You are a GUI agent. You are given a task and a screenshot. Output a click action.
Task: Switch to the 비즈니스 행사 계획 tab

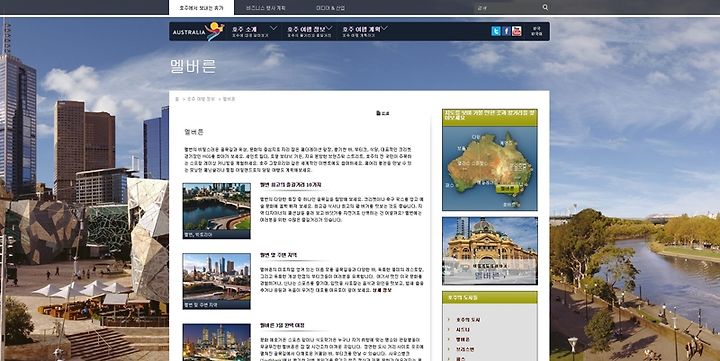pyautogui.click(x=265, y=8)
